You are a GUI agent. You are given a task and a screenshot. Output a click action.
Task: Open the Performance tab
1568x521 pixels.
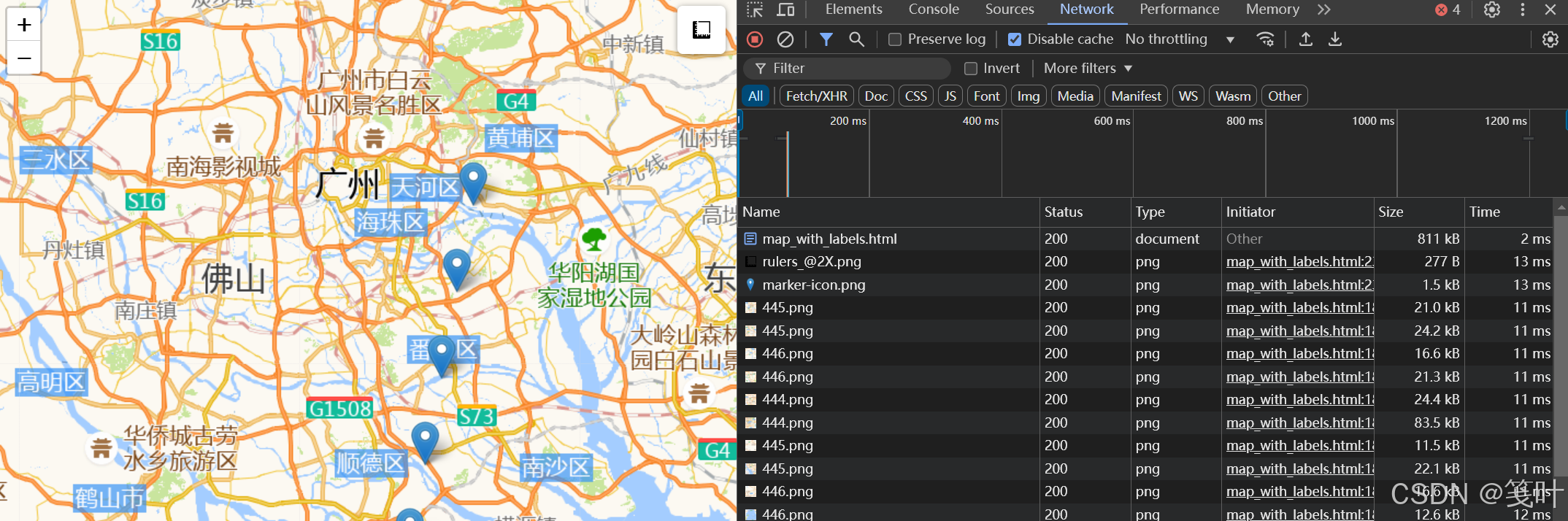pos(1179,9)
